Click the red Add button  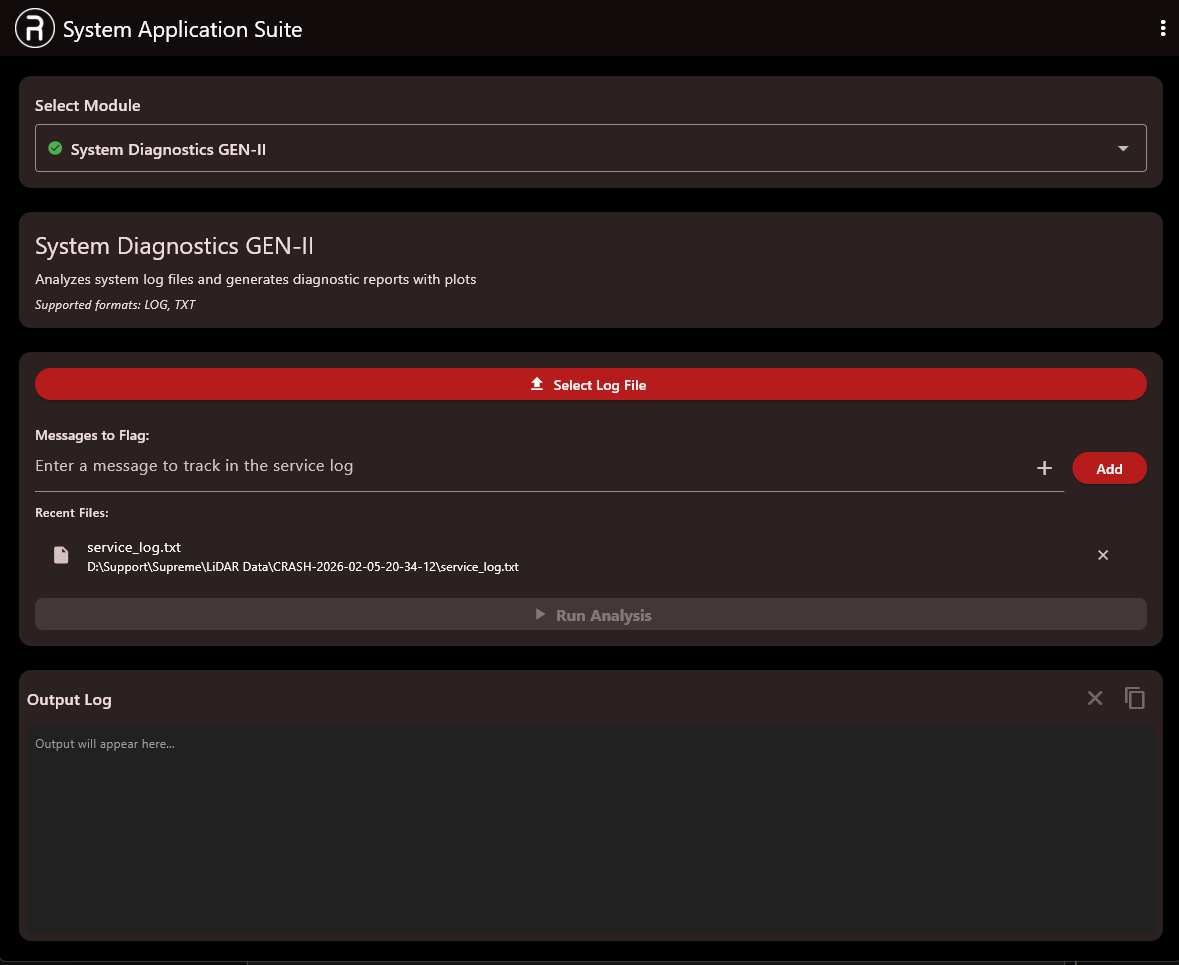[x=1109, y=468]
